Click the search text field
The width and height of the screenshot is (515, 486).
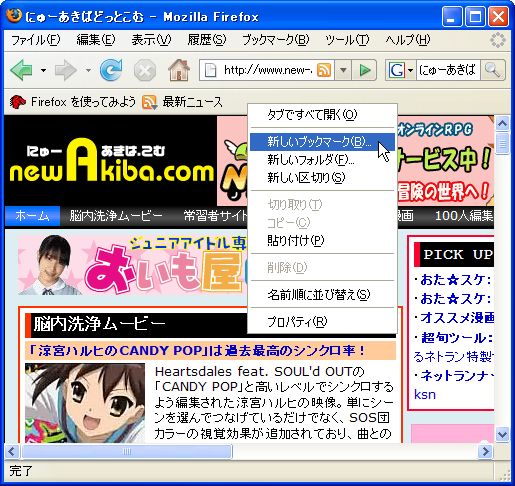(448, 70)
